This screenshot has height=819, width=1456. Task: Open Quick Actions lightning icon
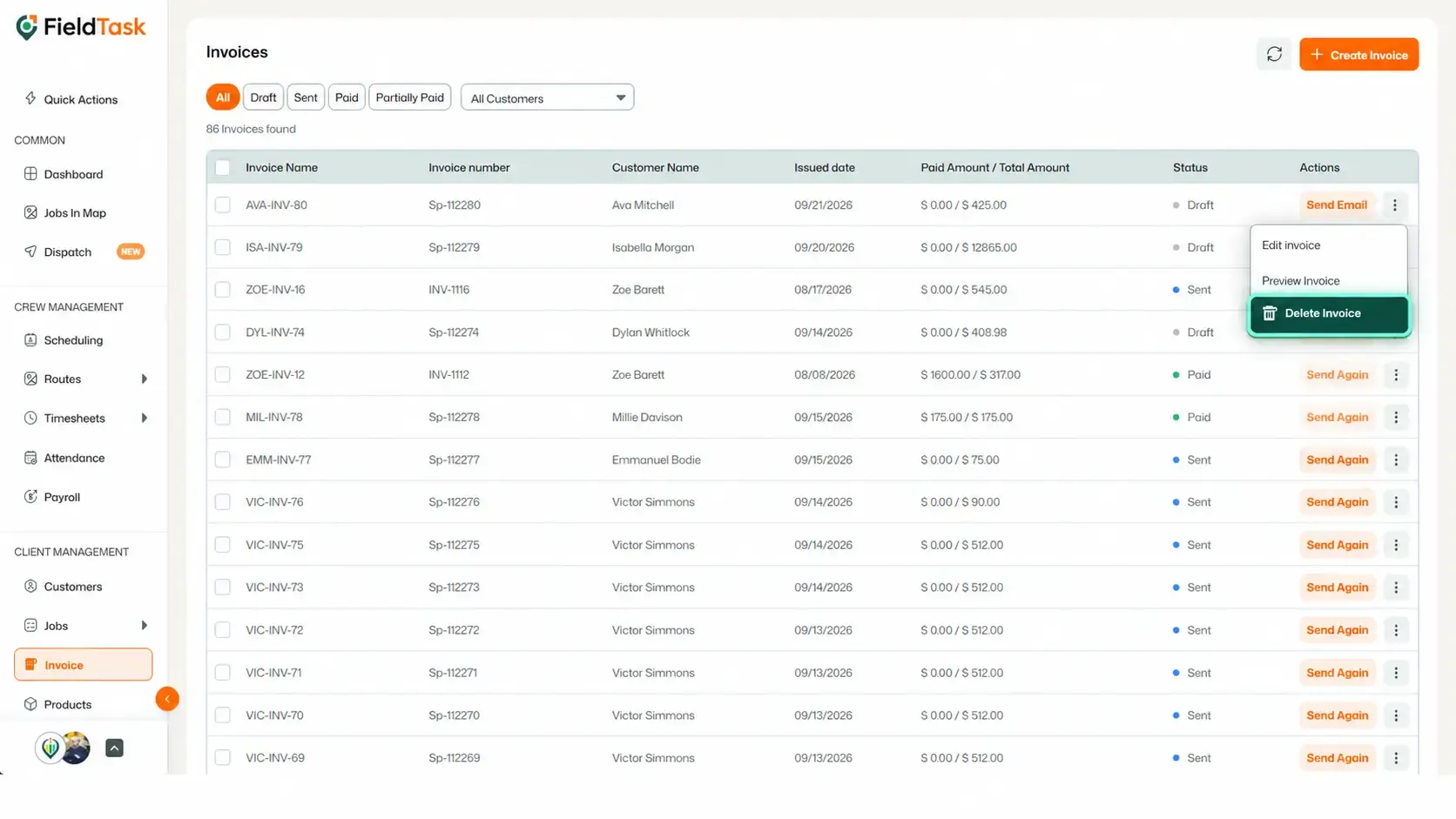click(x=30, y=98)
